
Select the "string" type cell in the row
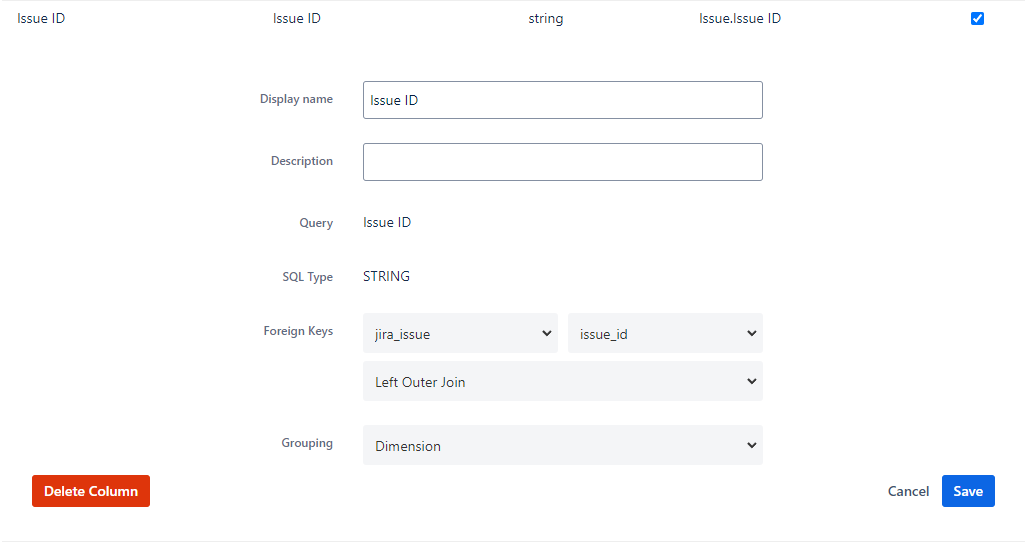click(545, 18)
